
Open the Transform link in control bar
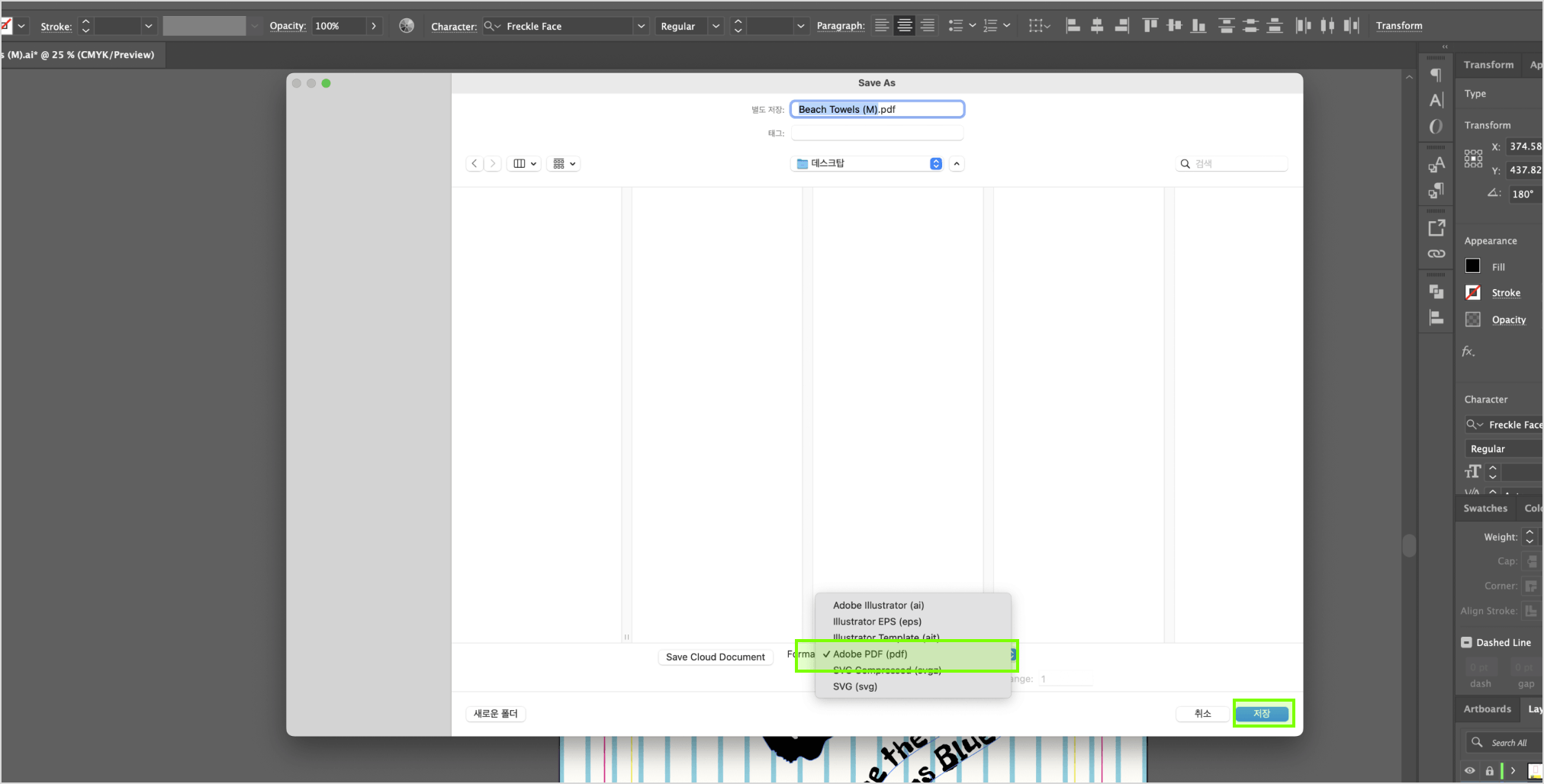coord(1399,26)
